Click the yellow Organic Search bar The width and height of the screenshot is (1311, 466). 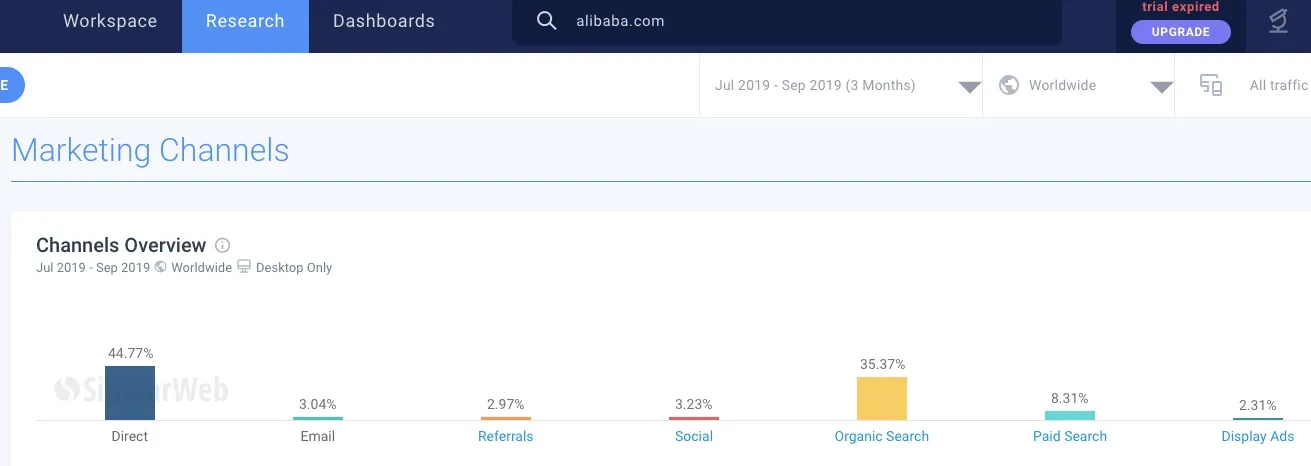[x=881, y=398]
